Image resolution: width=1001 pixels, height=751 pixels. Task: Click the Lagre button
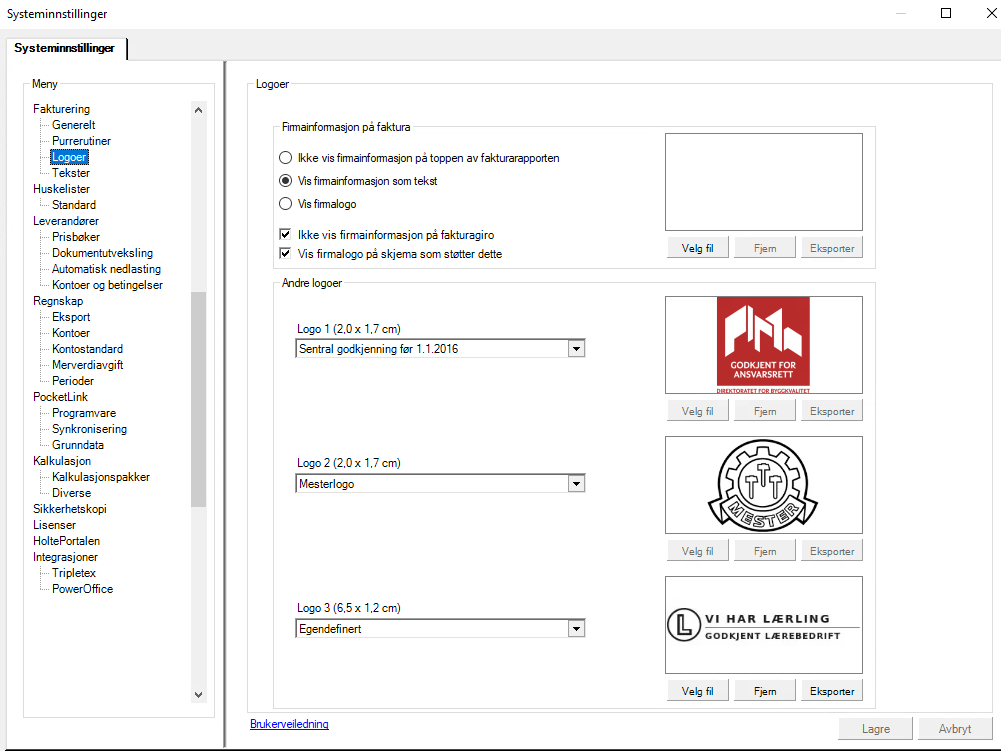875,728
